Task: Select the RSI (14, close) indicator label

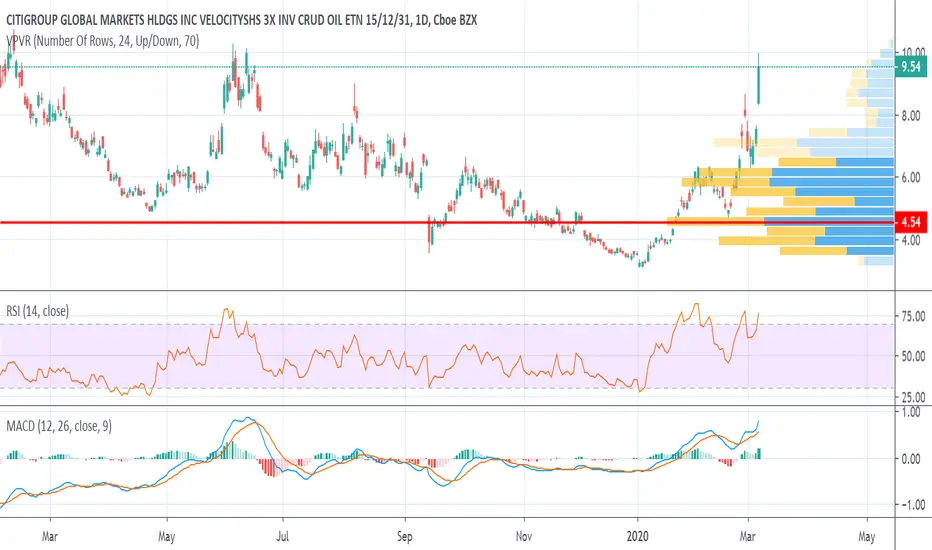Action: click(37, 311)
